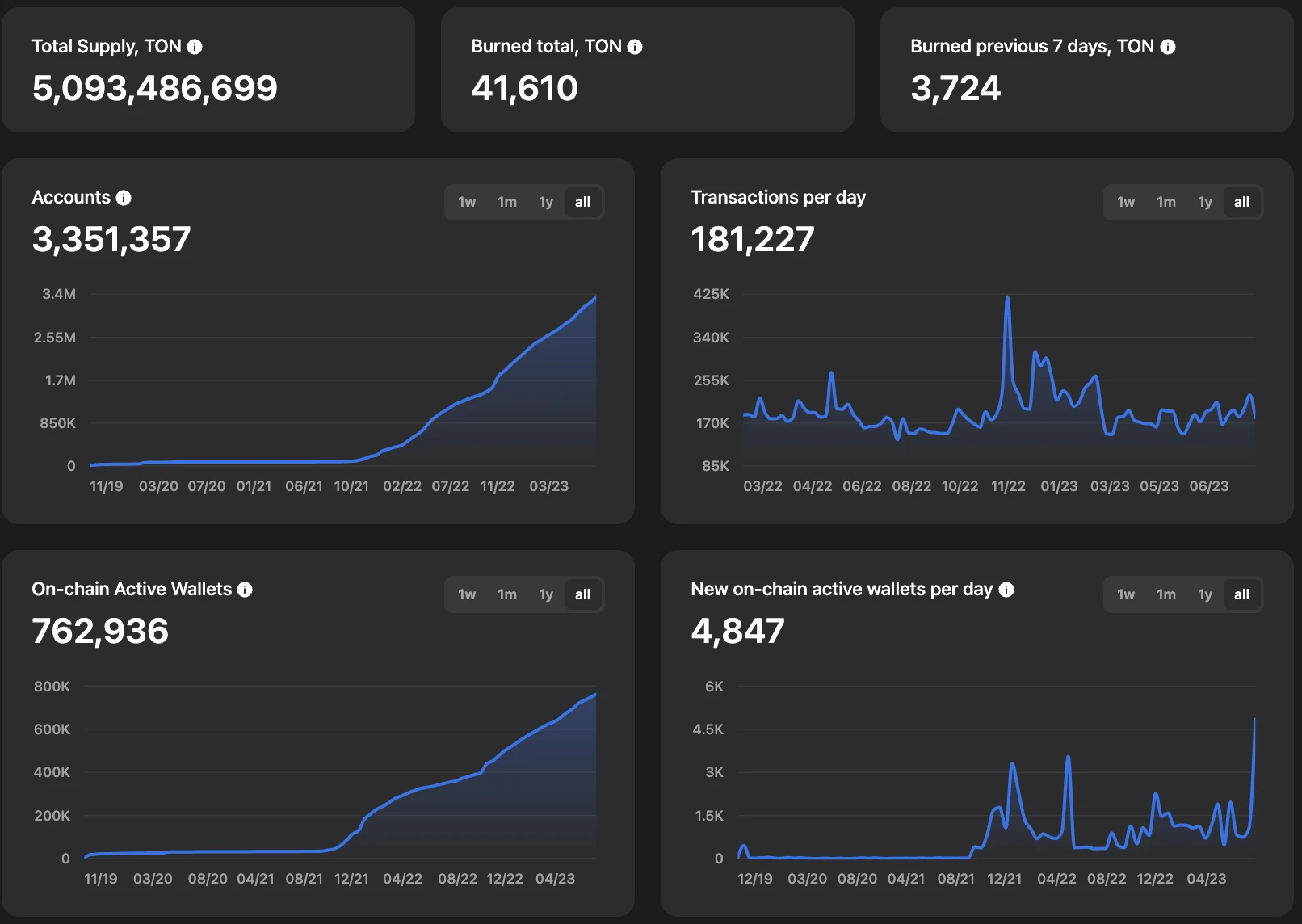Set New on-chain active wallets chart to 1w
Viewport: 1302px width, 924px height.
click(x=1126, y=594)
